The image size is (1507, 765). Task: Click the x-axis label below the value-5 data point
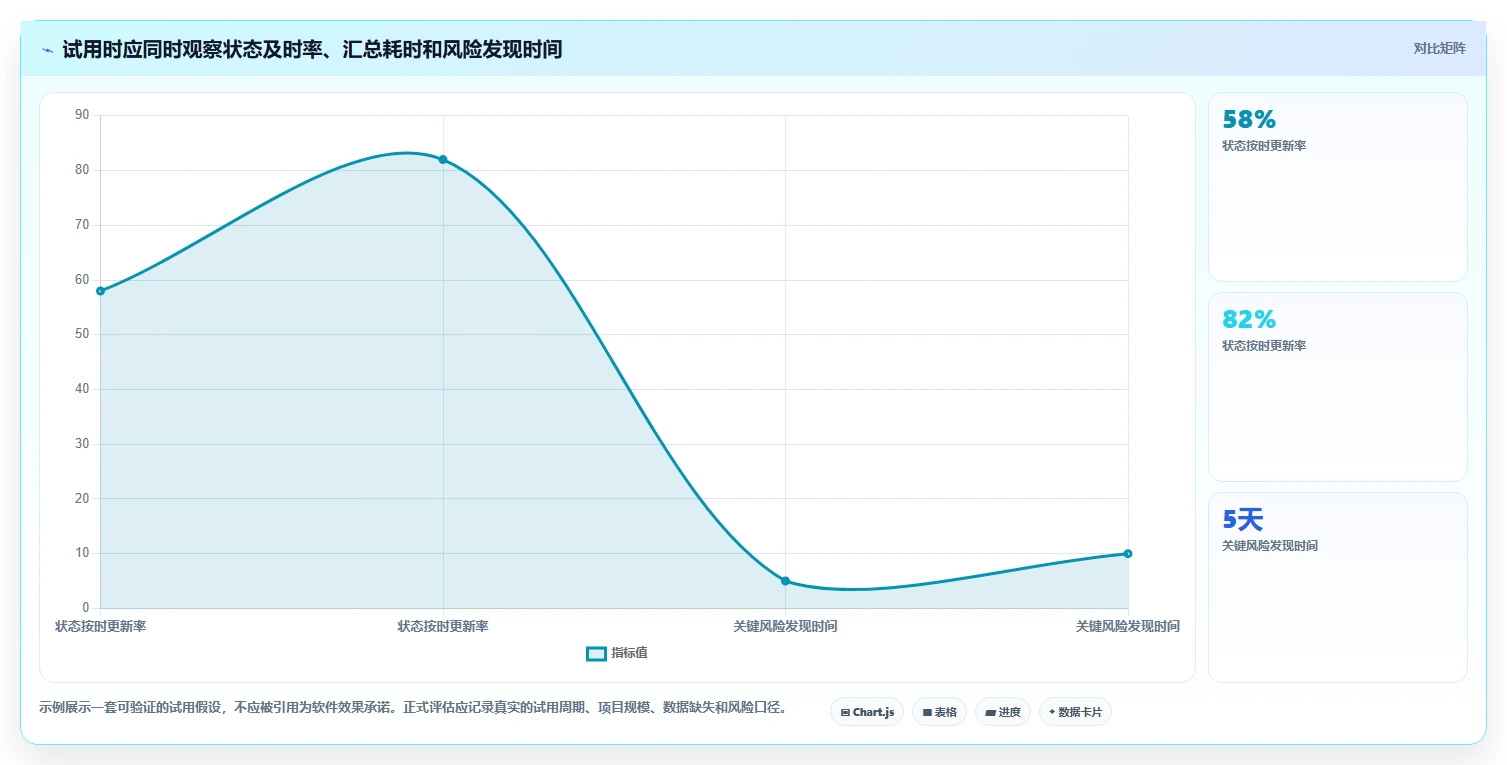pyautogui.click(x=785, y=626)
